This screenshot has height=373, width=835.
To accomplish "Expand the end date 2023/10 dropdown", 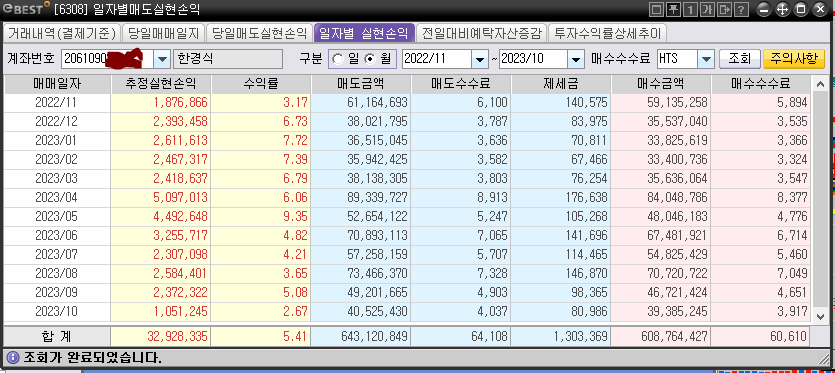I will click(x=576, y=59).
